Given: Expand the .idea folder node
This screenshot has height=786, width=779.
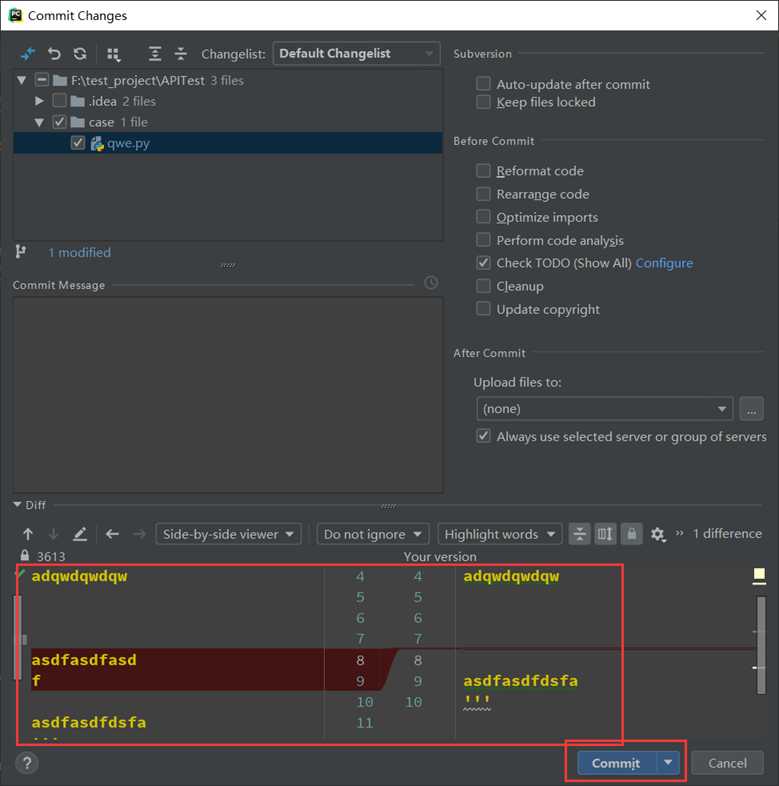Looking at the screenshot, I should 39,101.
